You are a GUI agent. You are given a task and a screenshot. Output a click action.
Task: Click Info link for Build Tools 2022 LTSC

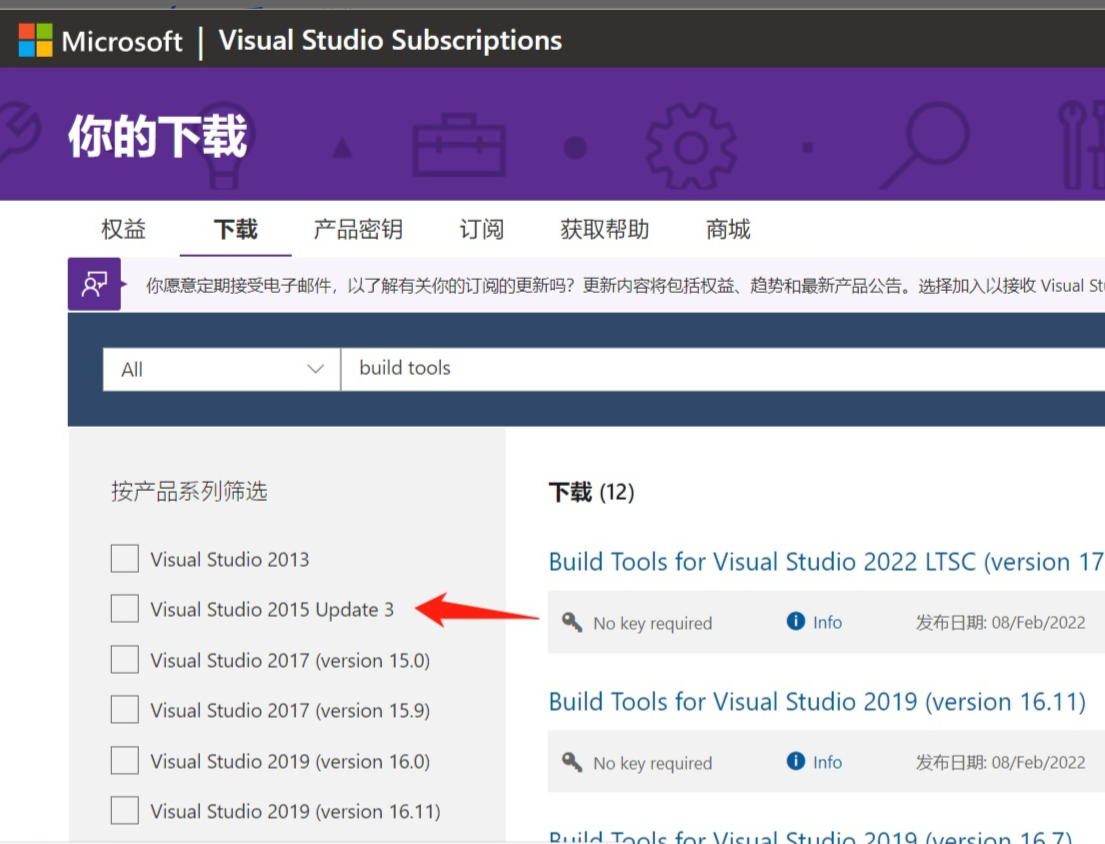[827, 622]
